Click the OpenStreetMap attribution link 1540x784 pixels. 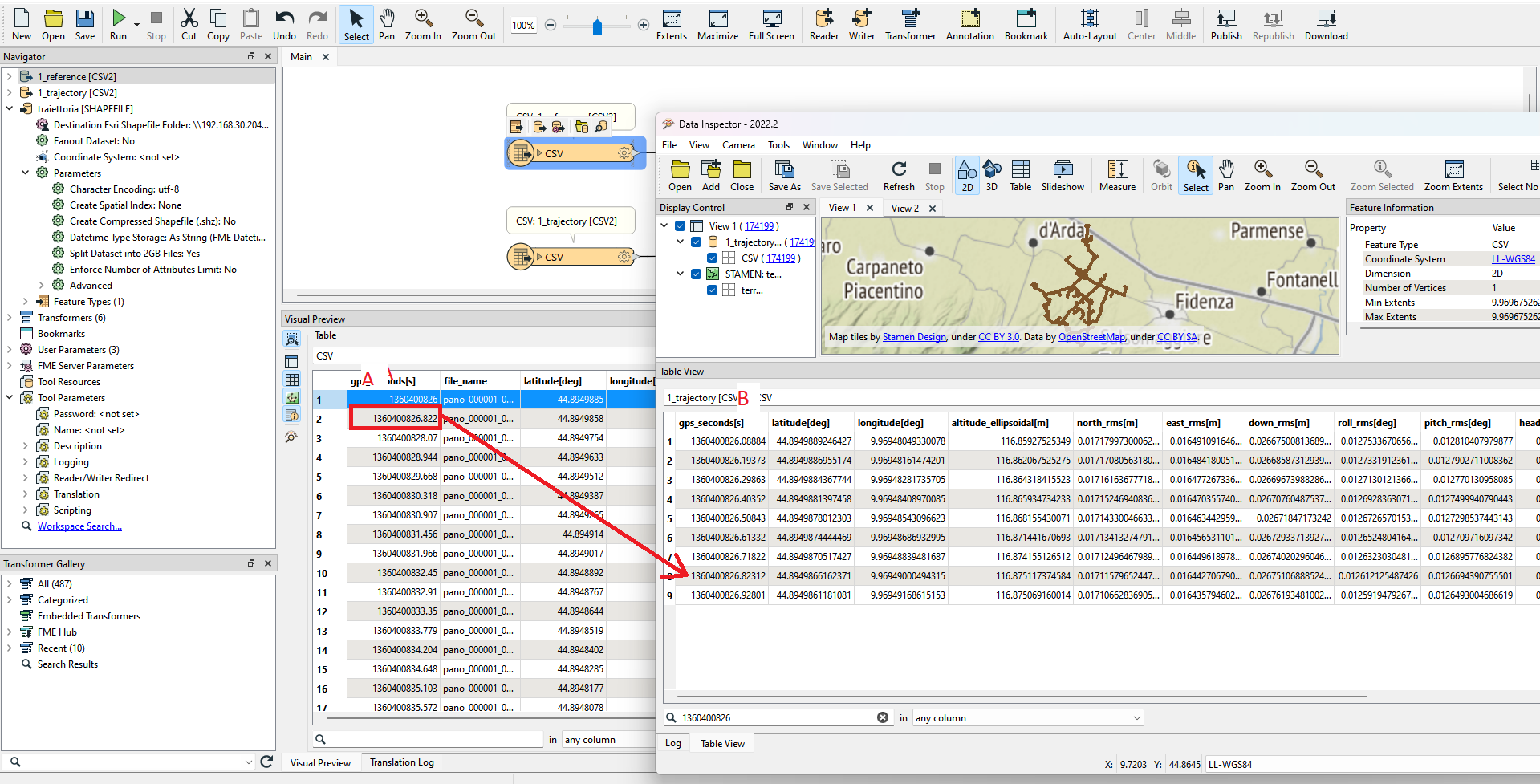(1091, 337)
